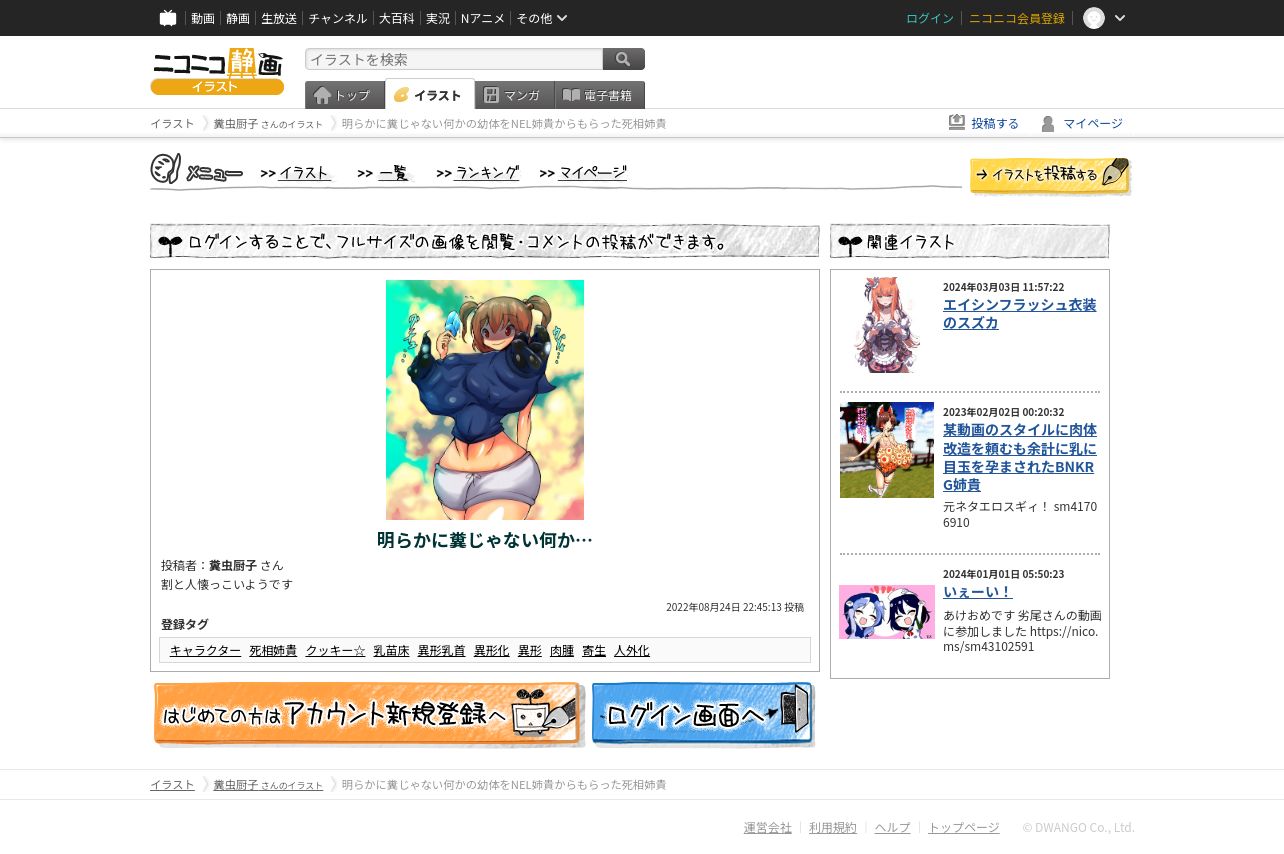The height and width of the screenshot is (854, 1284).
Task: Click the user avatar icon
Action: tap(1094, 18)
